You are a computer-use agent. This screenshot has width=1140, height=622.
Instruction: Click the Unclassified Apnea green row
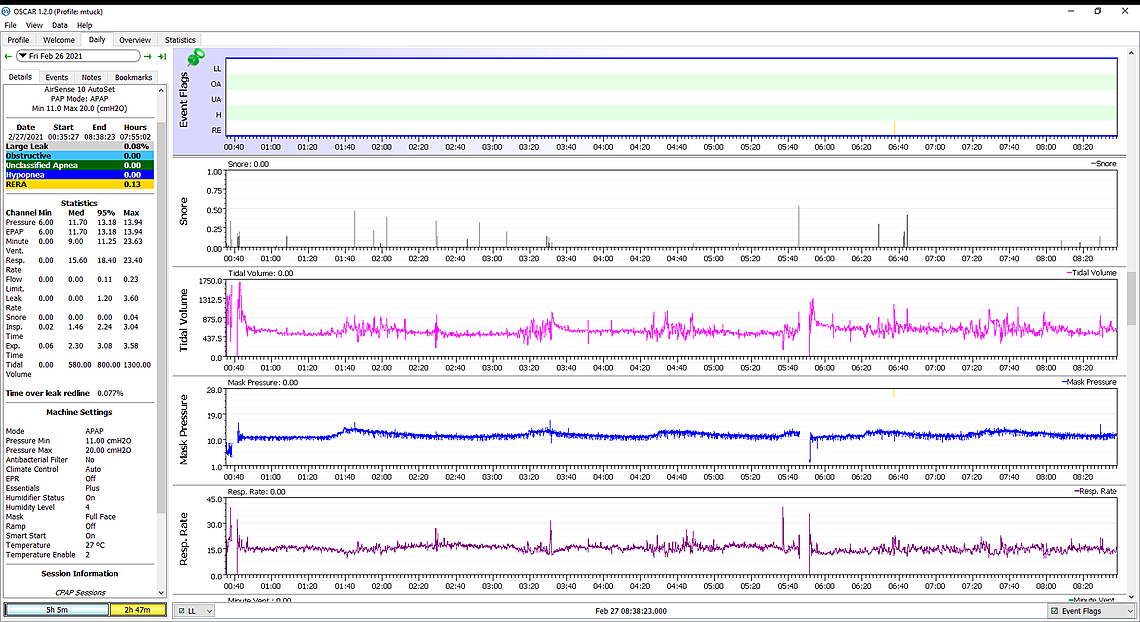pos(79,165)
